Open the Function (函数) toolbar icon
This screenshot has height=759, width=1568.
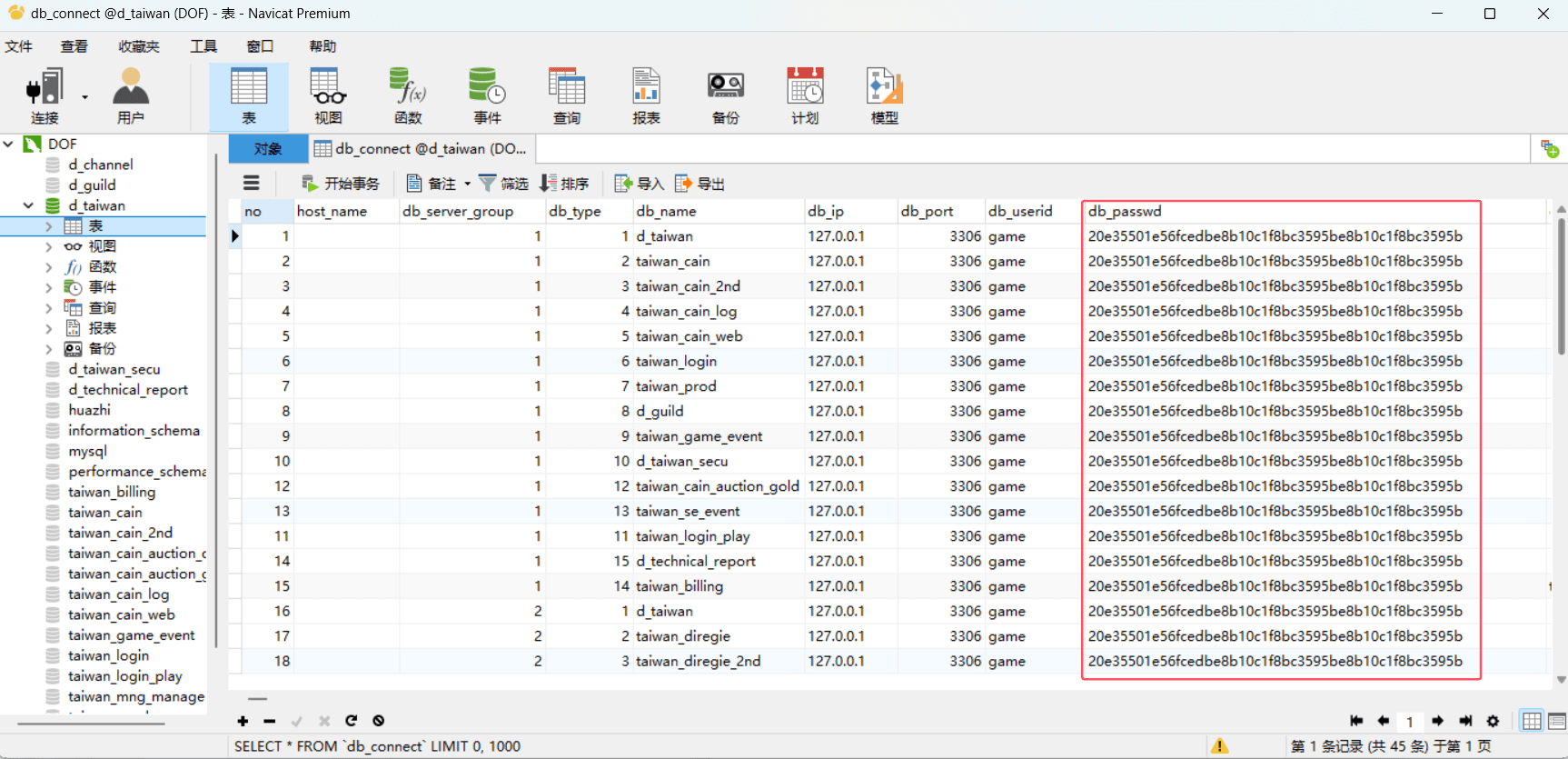(x=408, y=95)
